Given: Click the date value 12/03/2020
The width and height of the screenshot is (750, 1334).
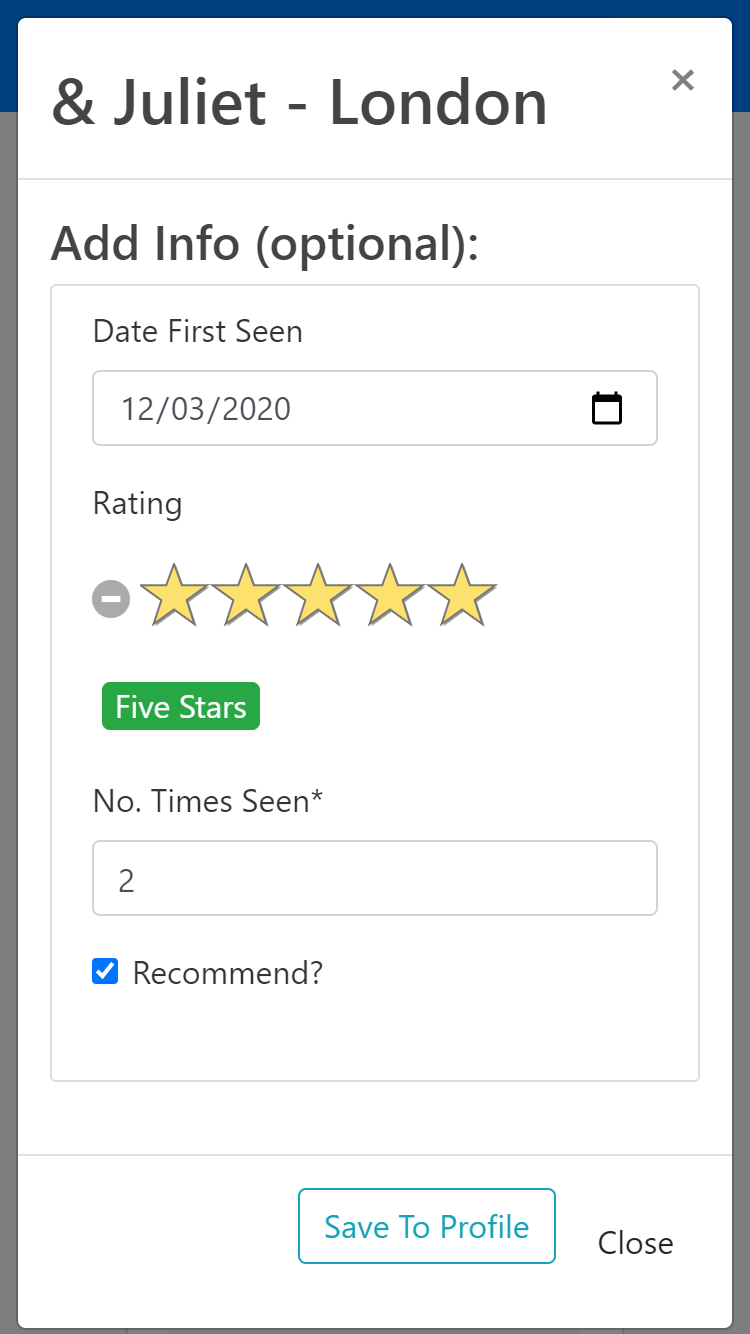Looking at the screenshot, I should pos(207,408).
